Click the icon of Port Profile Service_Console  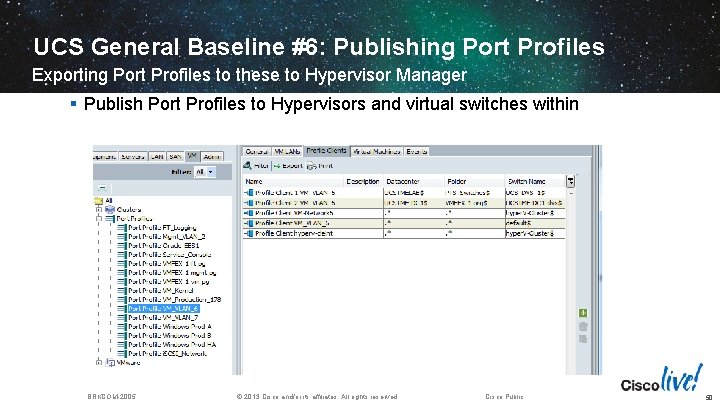122,254
